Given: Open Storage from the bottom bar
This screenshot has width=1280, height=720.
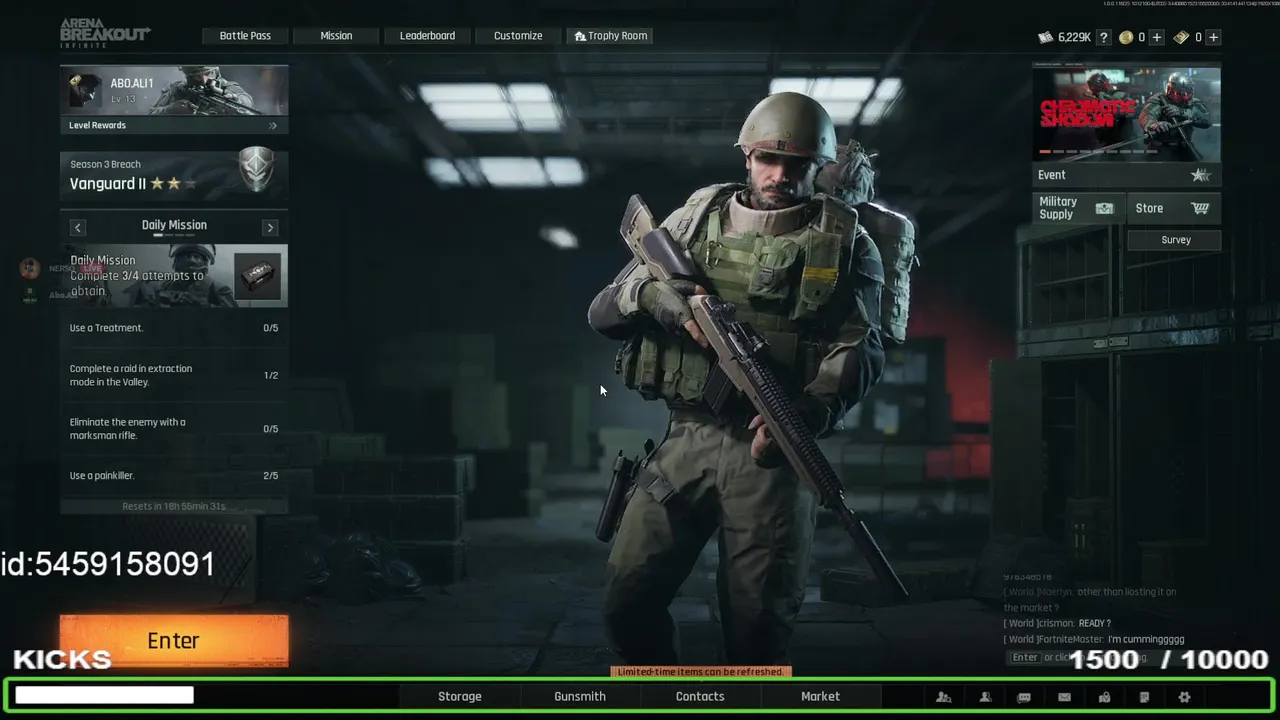Looking at the screenshot, I should pos(460,697).
